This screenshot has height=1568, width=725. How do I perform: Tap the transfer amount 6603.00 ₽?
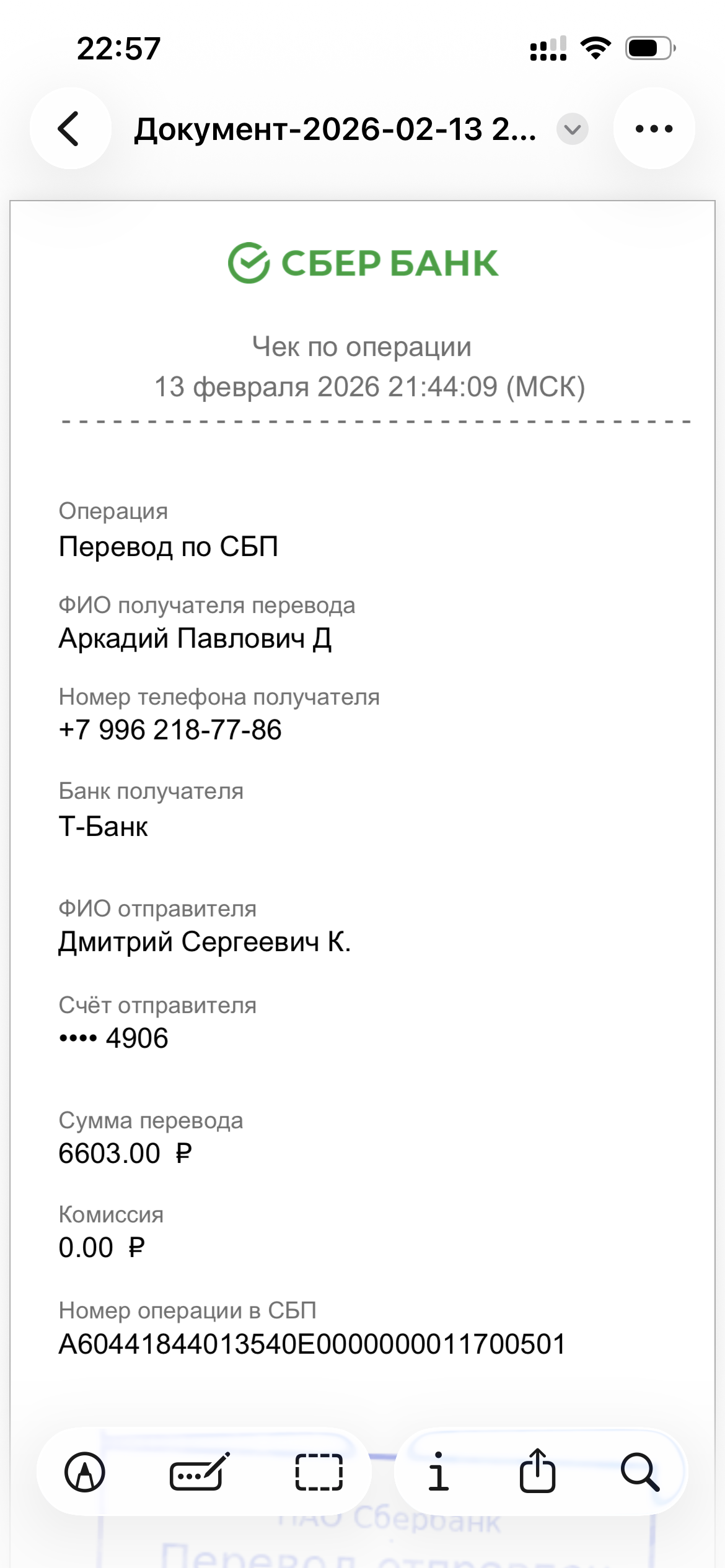(125, 1153)
